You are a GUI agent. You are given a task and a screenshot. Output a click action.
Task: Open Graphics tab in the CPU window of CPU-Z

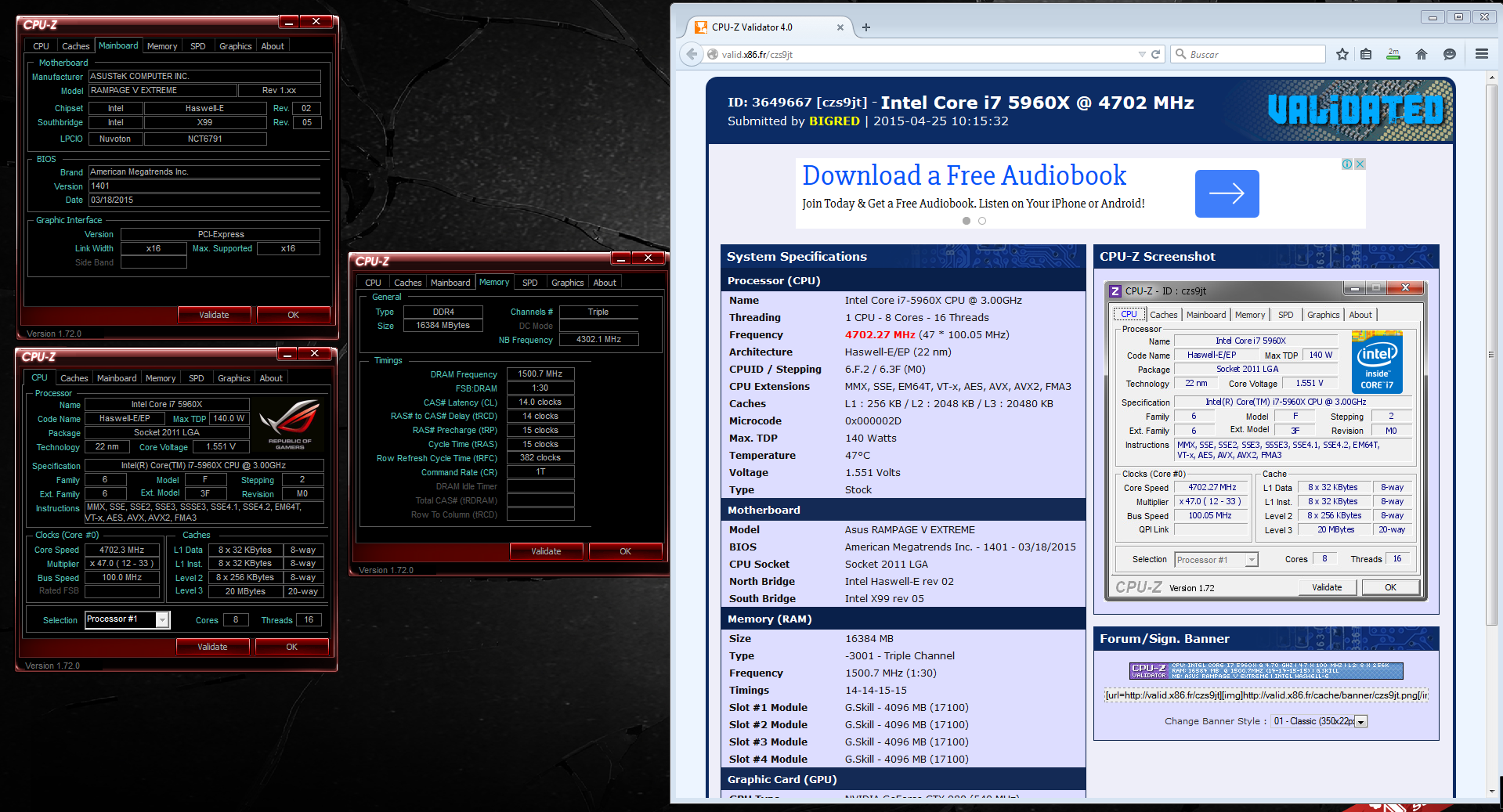pyautogui.click(x=234, y=378)
